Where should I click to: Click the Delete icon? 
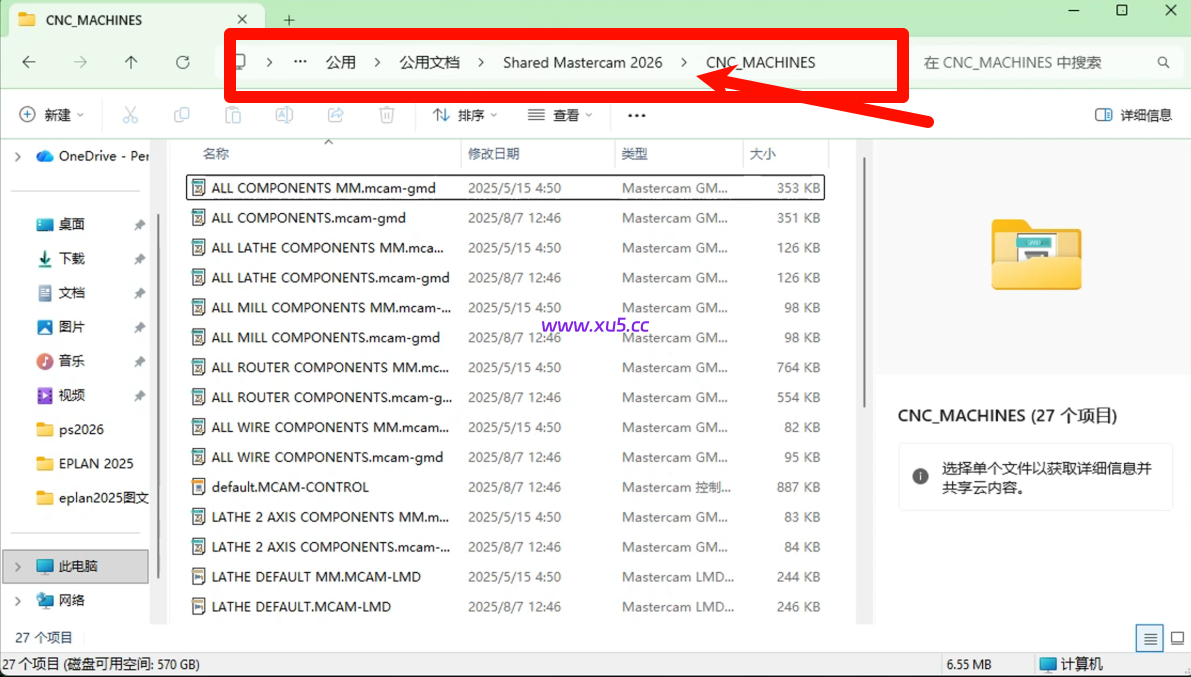387,115
